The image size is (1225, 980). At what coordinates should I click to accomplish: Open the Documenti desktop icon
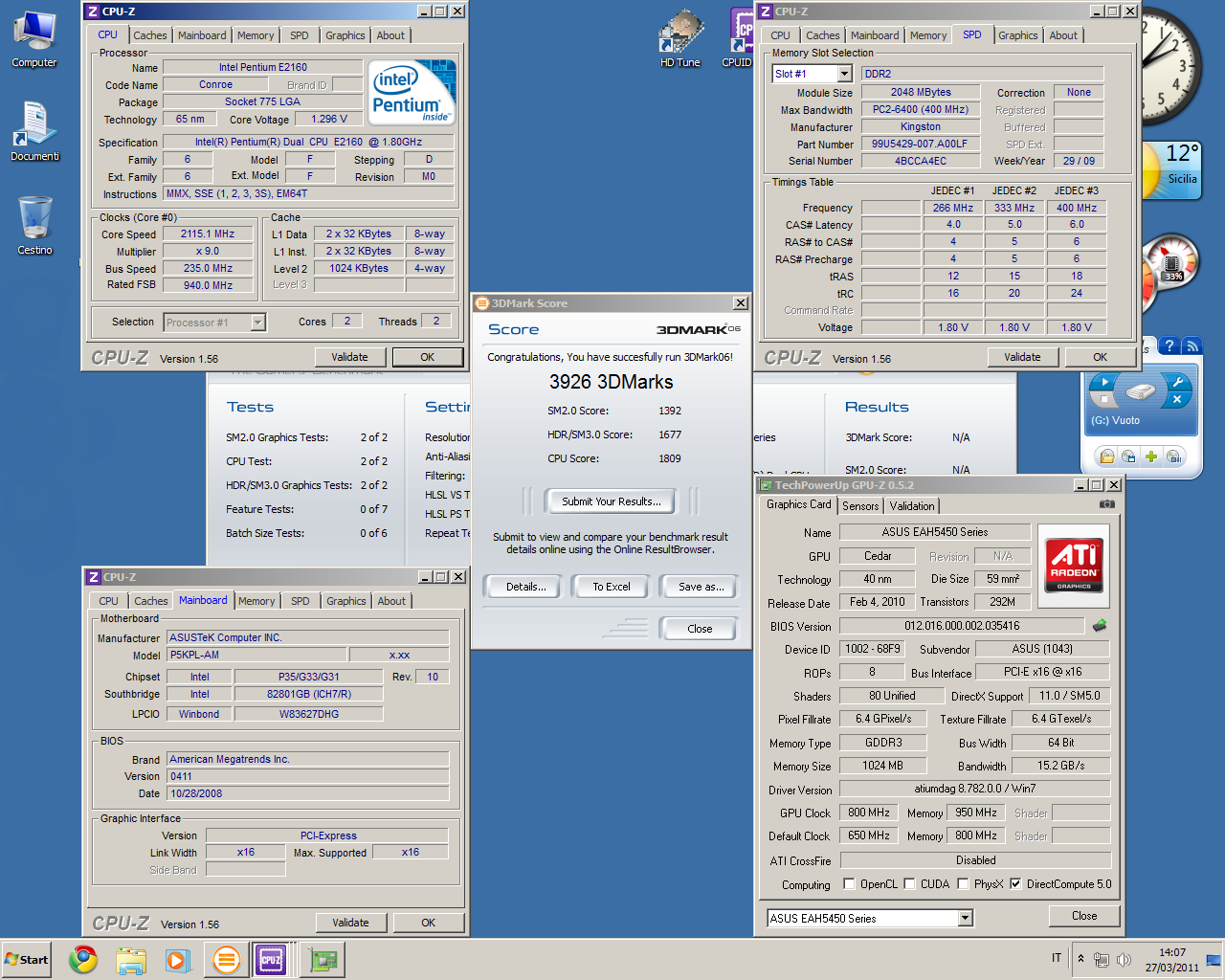34,132
